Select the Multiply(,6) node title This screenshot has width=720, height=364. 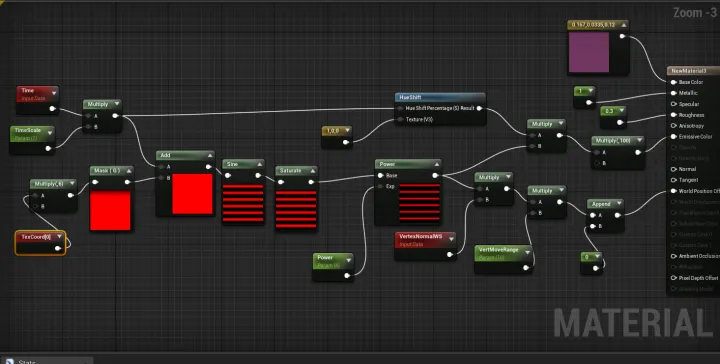pos(49,184)
